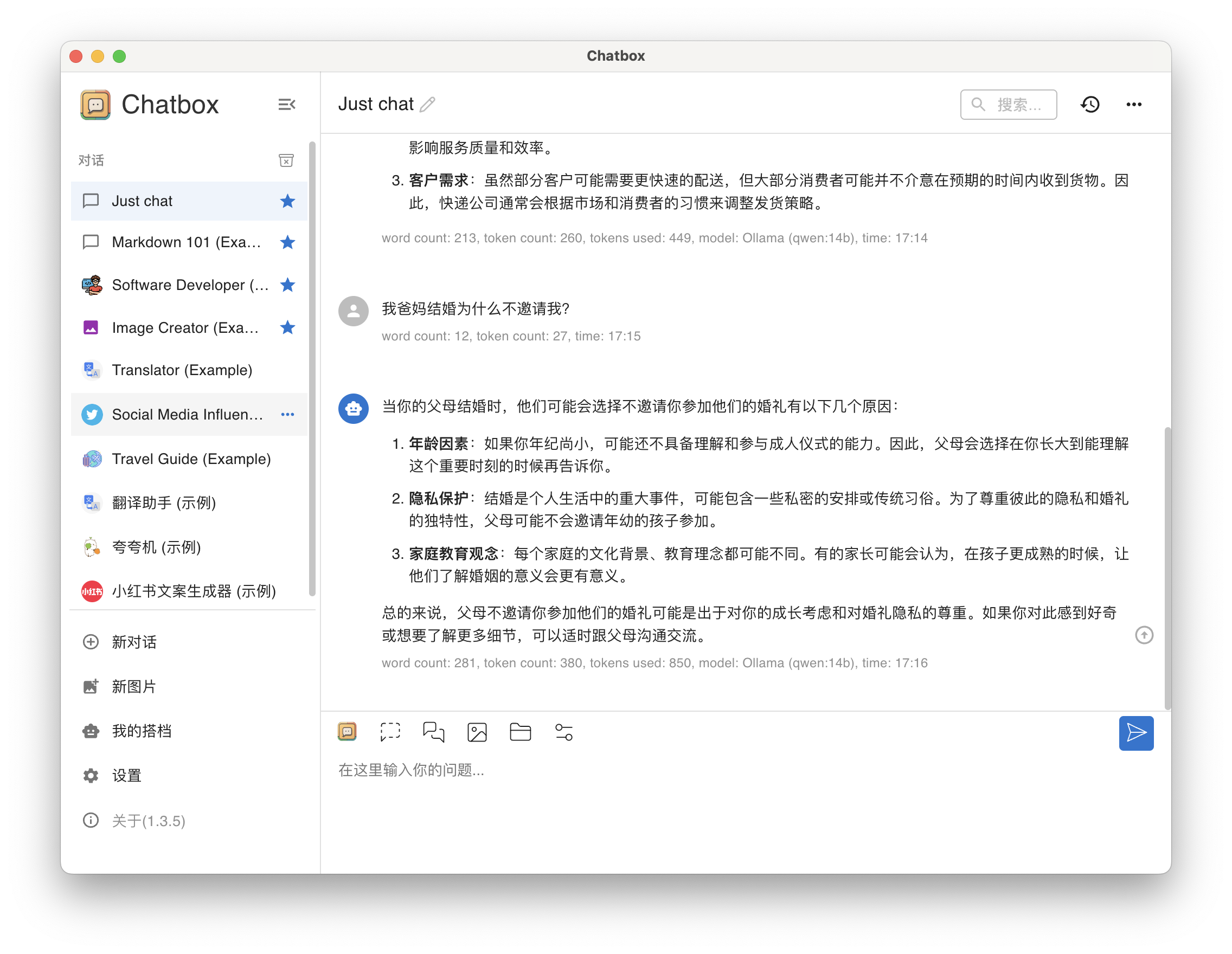The width and height of the screenshot is (1232, 954).
Task: Open settings via 设置
Action: click(x=126, y=776)
